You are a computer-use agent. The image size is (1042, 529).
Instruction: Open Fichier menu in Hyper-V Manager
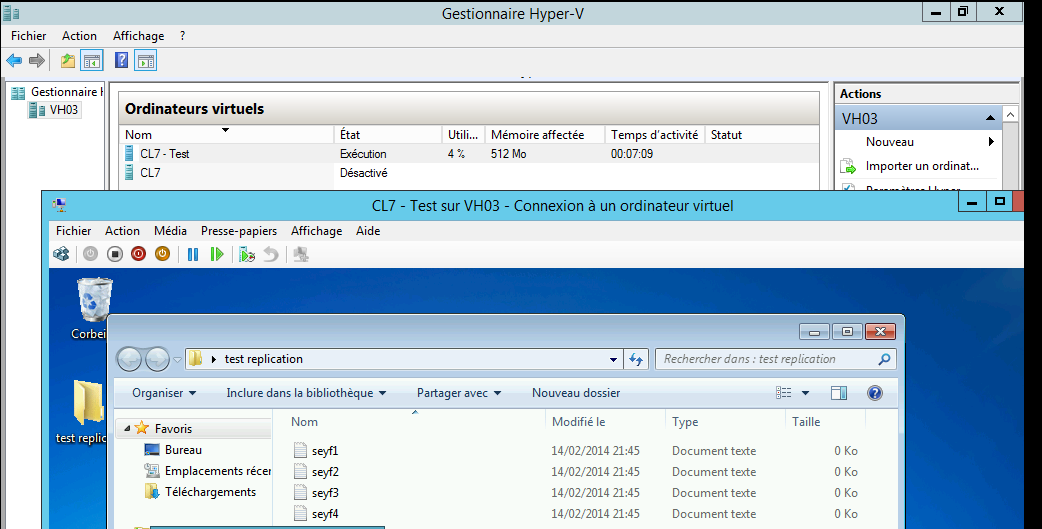click(29, 36)
